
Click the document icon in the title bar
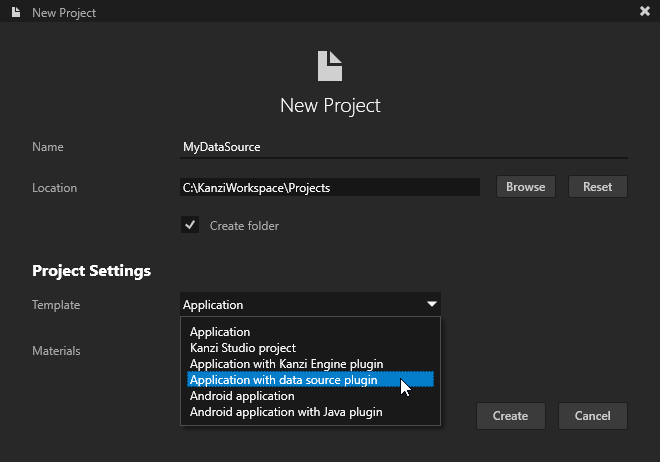tap(15, 12)
